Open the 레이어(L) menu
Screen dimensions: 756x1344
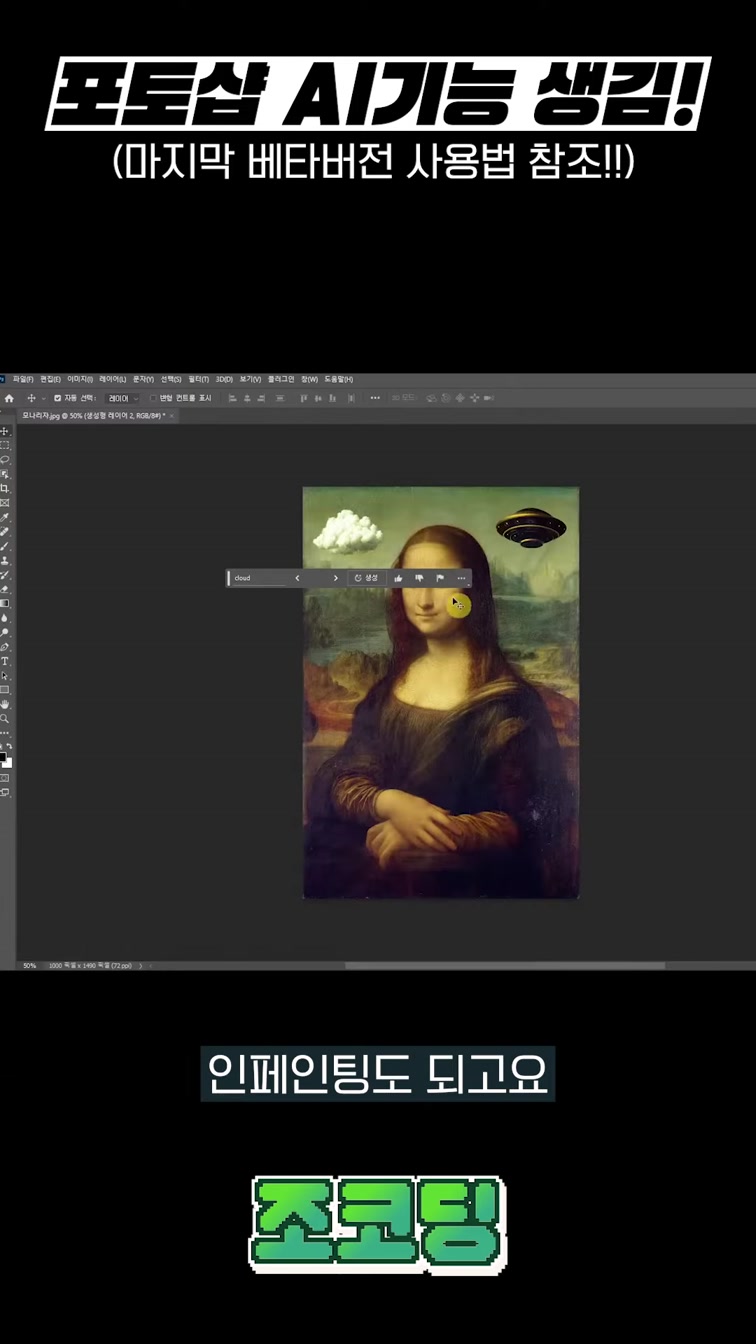(x=113, y=379)
